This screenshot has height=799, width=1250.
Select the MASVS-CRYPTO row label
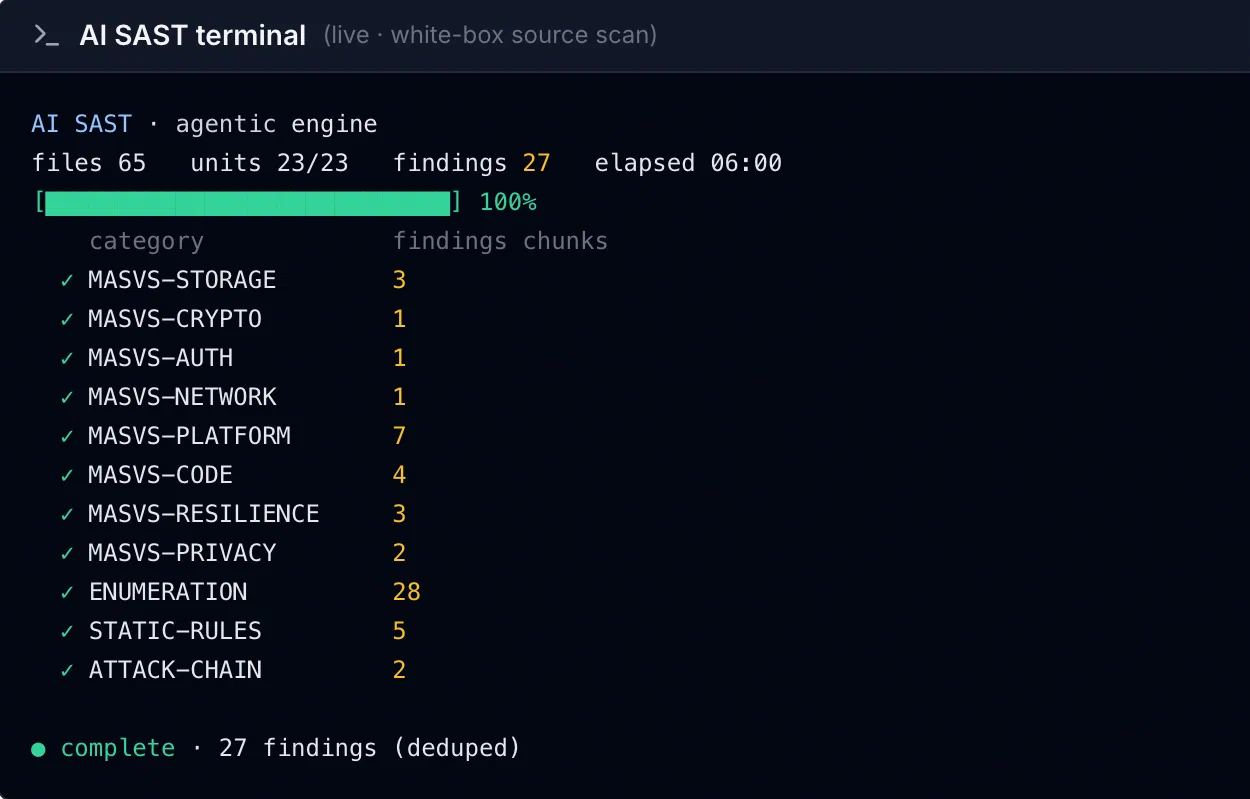coord(175,319)
